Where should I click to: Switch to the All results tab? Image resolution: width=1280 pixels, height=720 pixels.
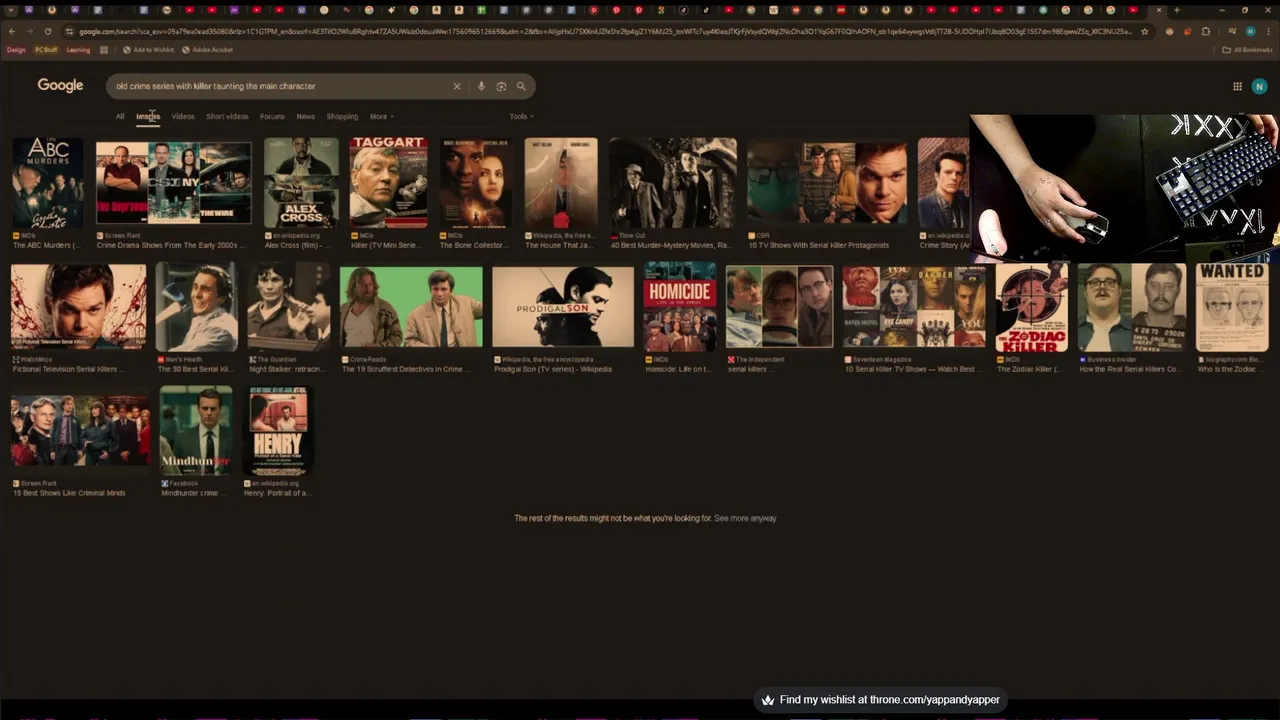point(120,116)
